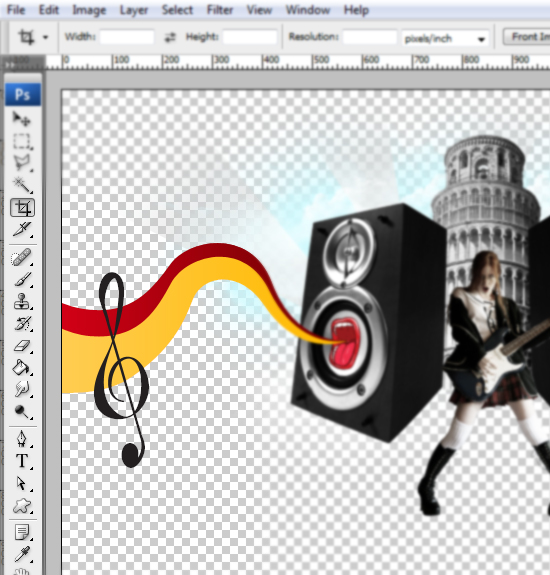Viewport: 550px width, 575px height.
Task: Open the pixels/inch units dropdown
Action: [x=445, y=38]
